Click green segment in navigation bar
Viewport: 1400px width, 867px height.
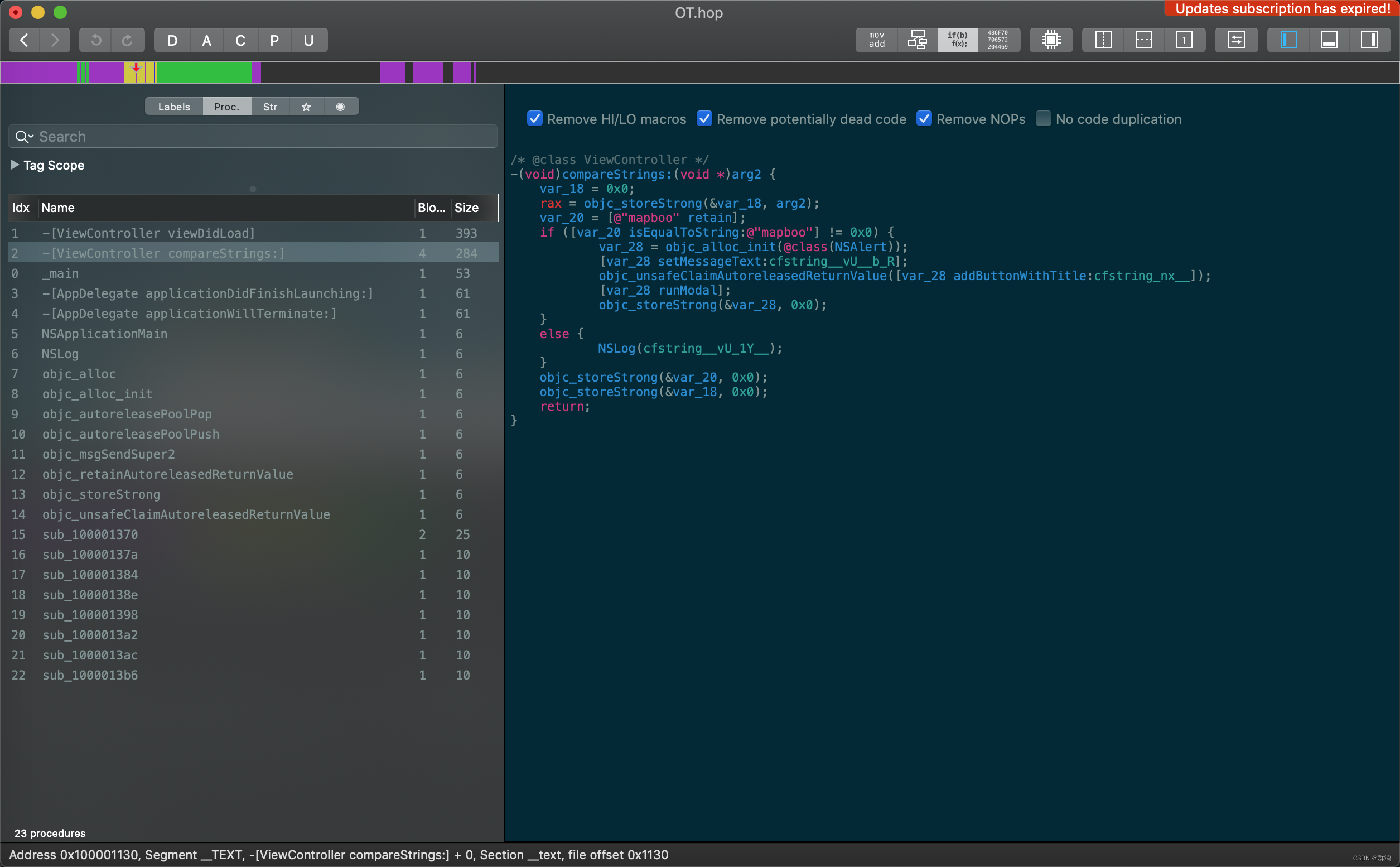coord(204,73)
